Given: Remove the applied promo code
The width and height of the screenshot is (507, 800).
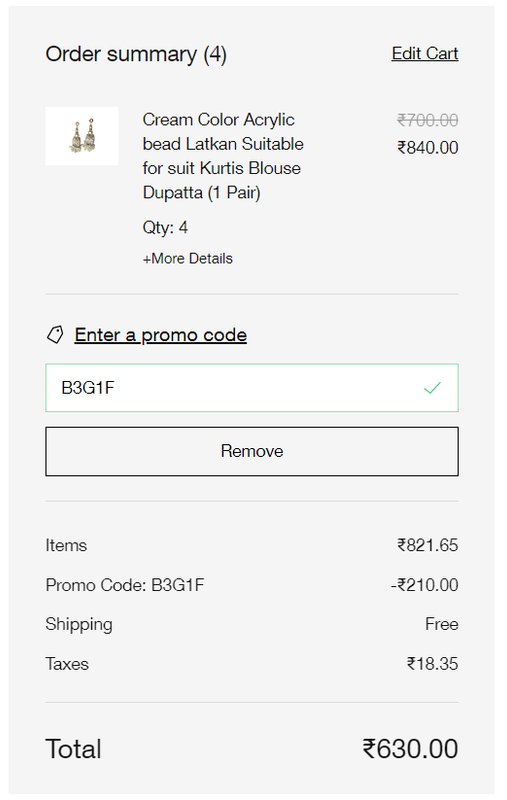Looking at the screenshot, I should click(252, 452).
